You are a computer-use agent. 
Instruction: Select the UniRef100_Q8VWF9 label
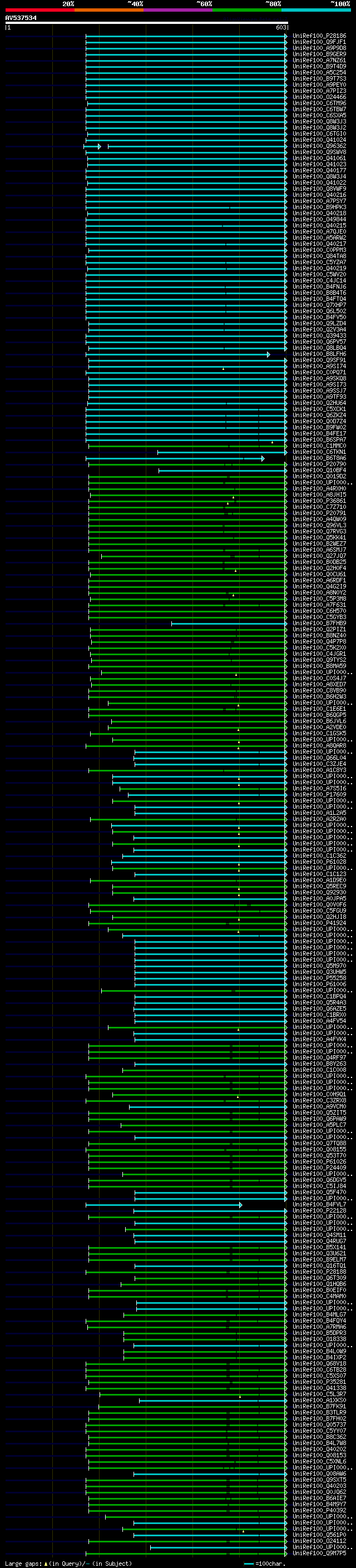coord(319,189)
